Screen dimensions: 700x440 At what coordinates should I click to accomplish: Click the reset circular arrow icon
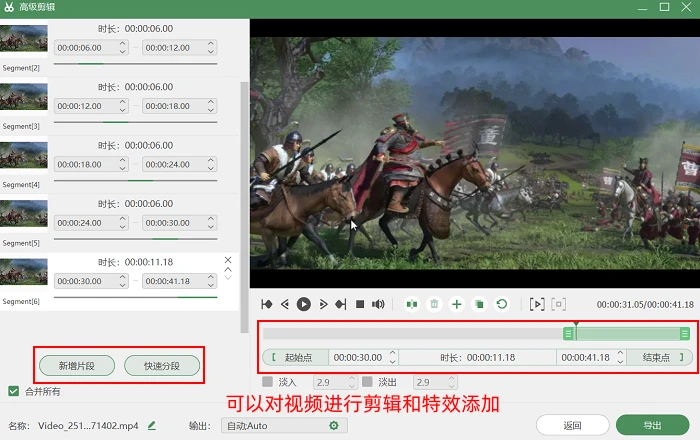pos(502,304)
